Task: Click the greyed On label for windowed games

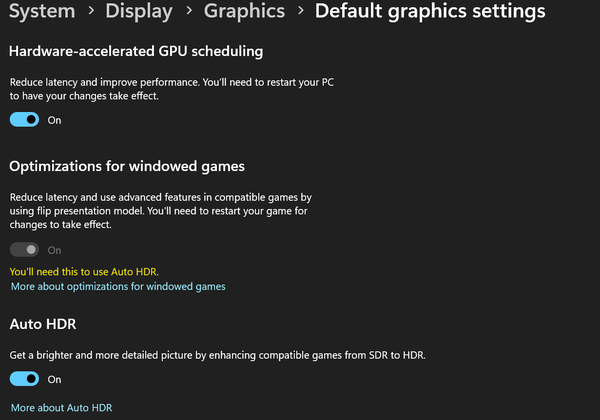Action: point(54,250)
